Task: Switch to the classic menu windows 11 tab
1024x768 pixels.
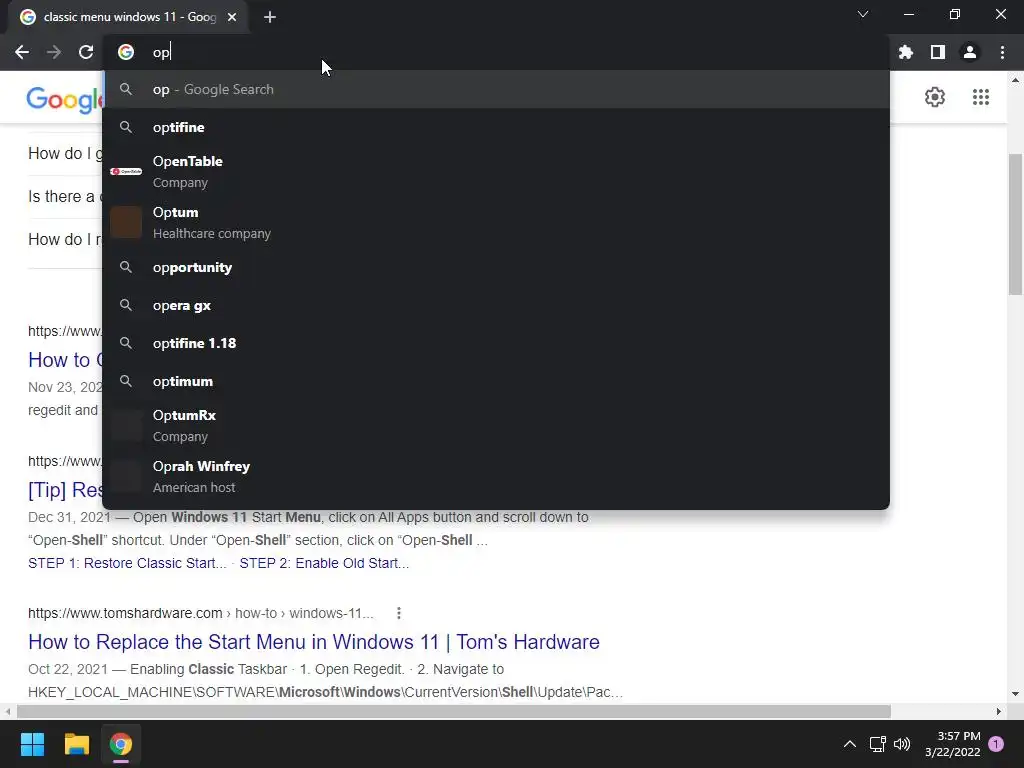Action: [128, 17]
